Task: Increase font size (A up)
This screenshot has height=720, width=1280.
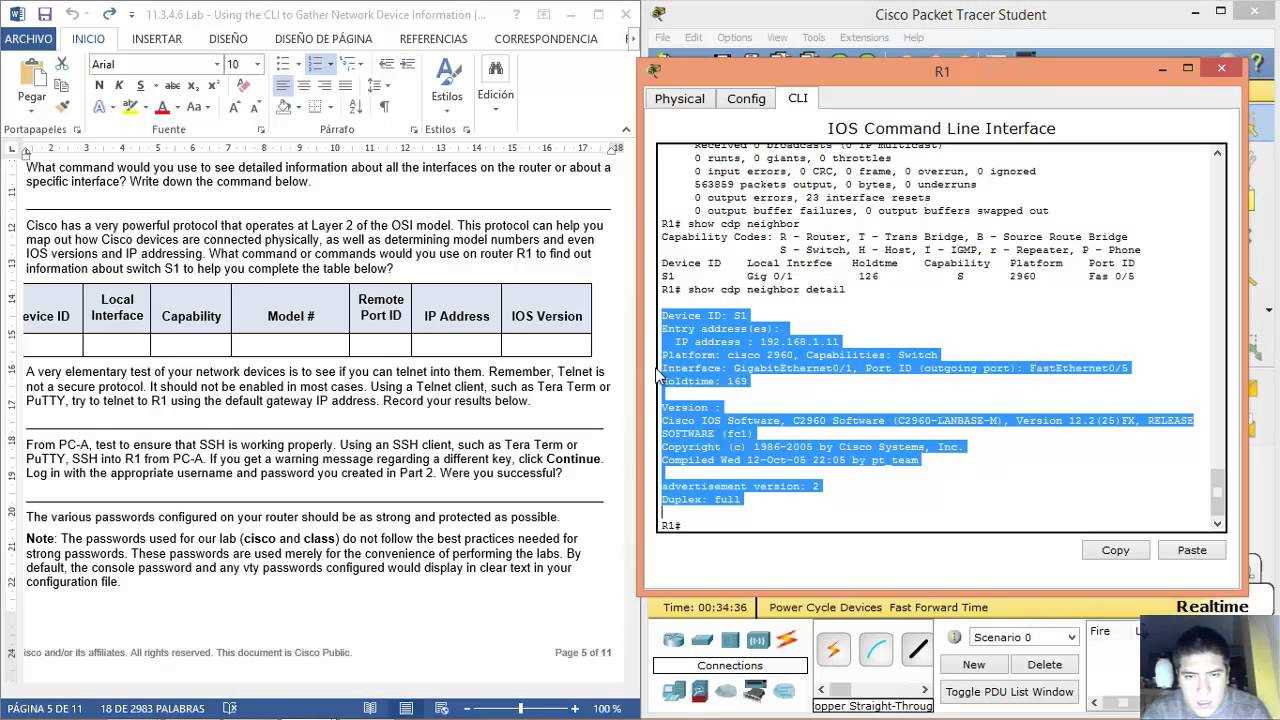Action: coord(235,107)
